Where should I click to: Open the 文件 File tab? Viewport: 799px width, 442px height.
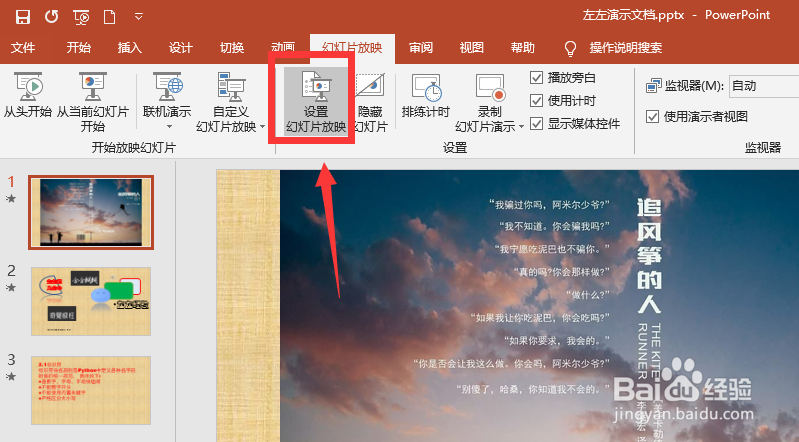point(23,48)
